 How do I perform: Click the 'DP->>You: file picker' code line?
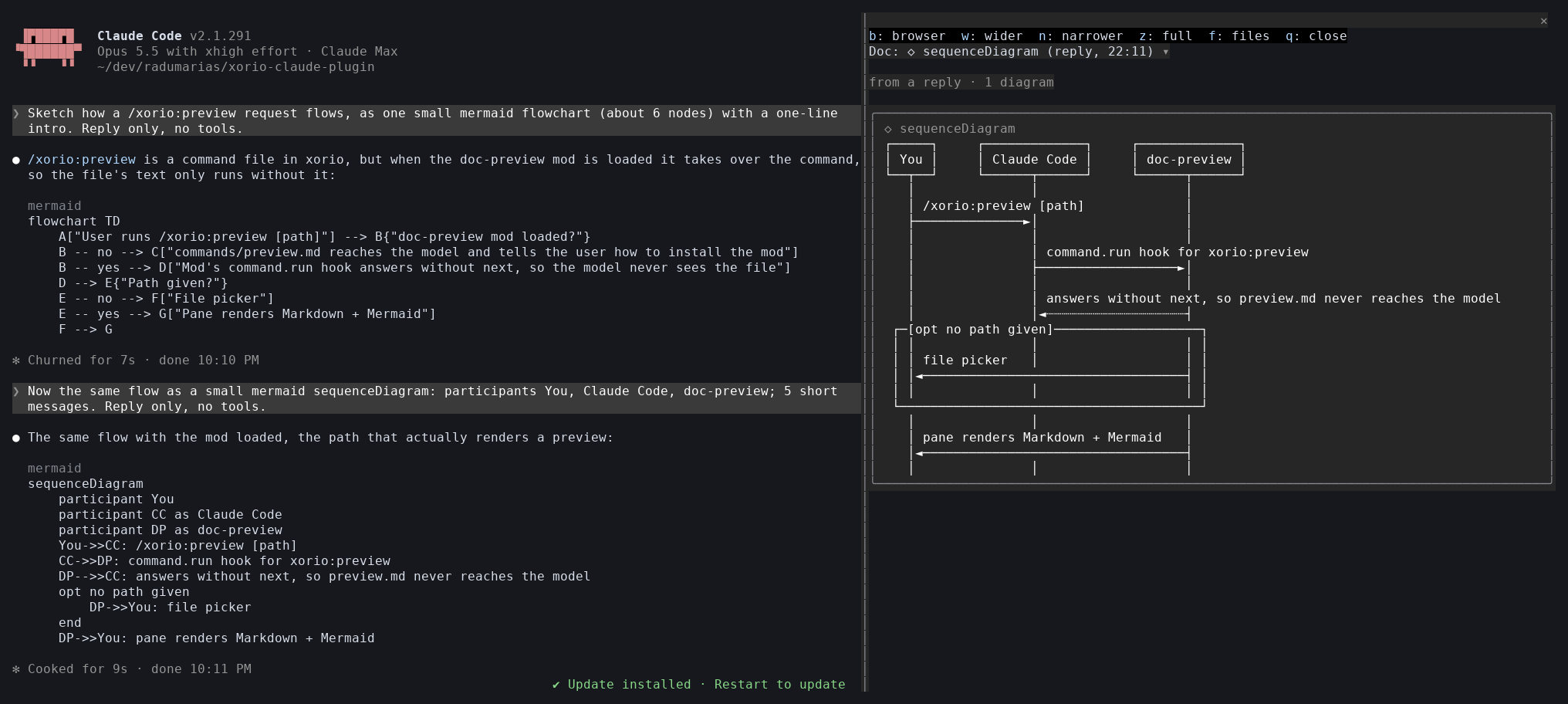[171, 608]
